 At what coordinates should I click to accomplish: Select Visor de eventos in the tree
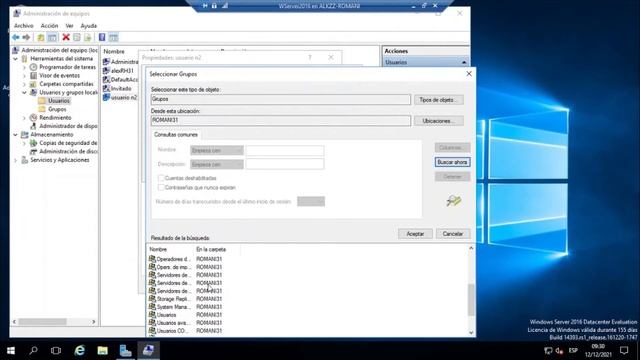[x=60, y=76]
